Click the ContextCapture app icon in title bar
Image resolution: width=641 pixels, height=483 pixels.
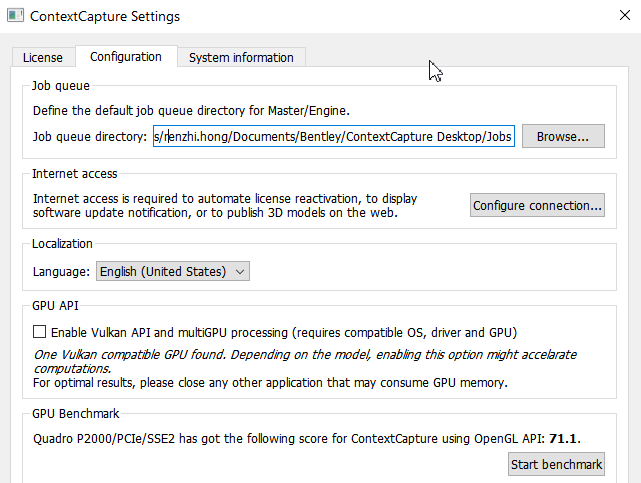(16, 16)
